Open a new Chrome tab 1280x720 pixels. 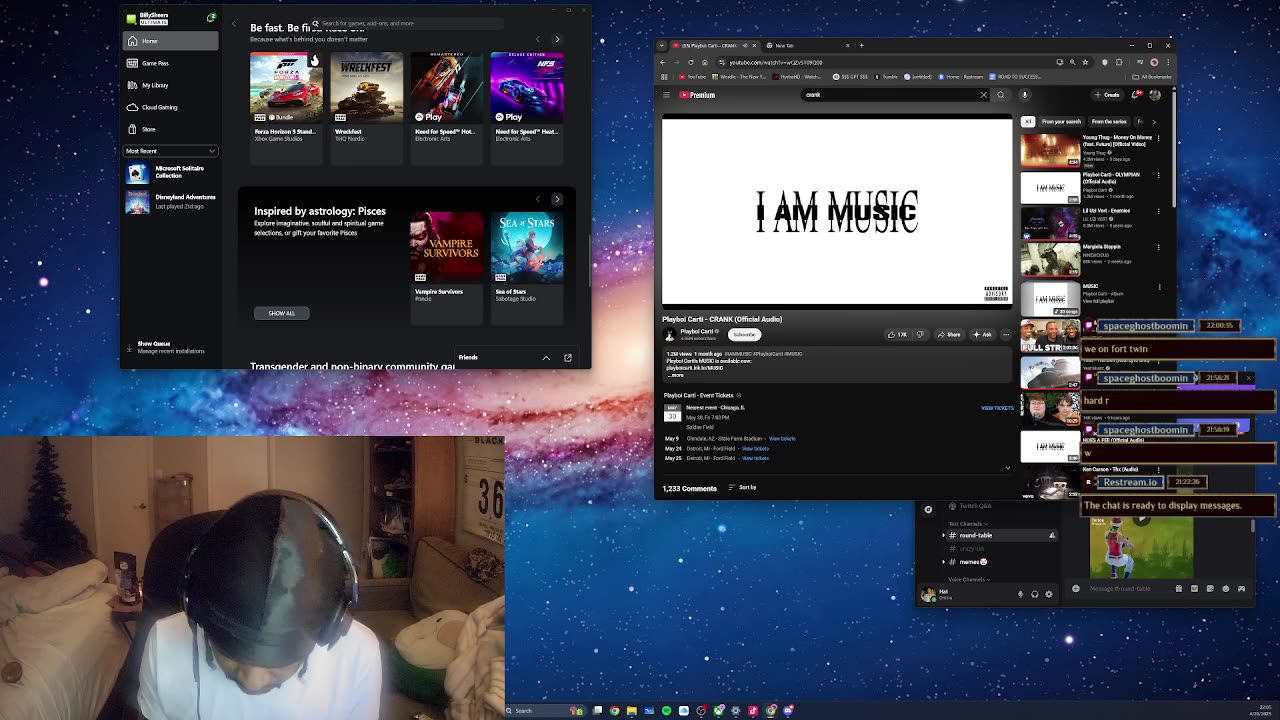pos(862,45)
